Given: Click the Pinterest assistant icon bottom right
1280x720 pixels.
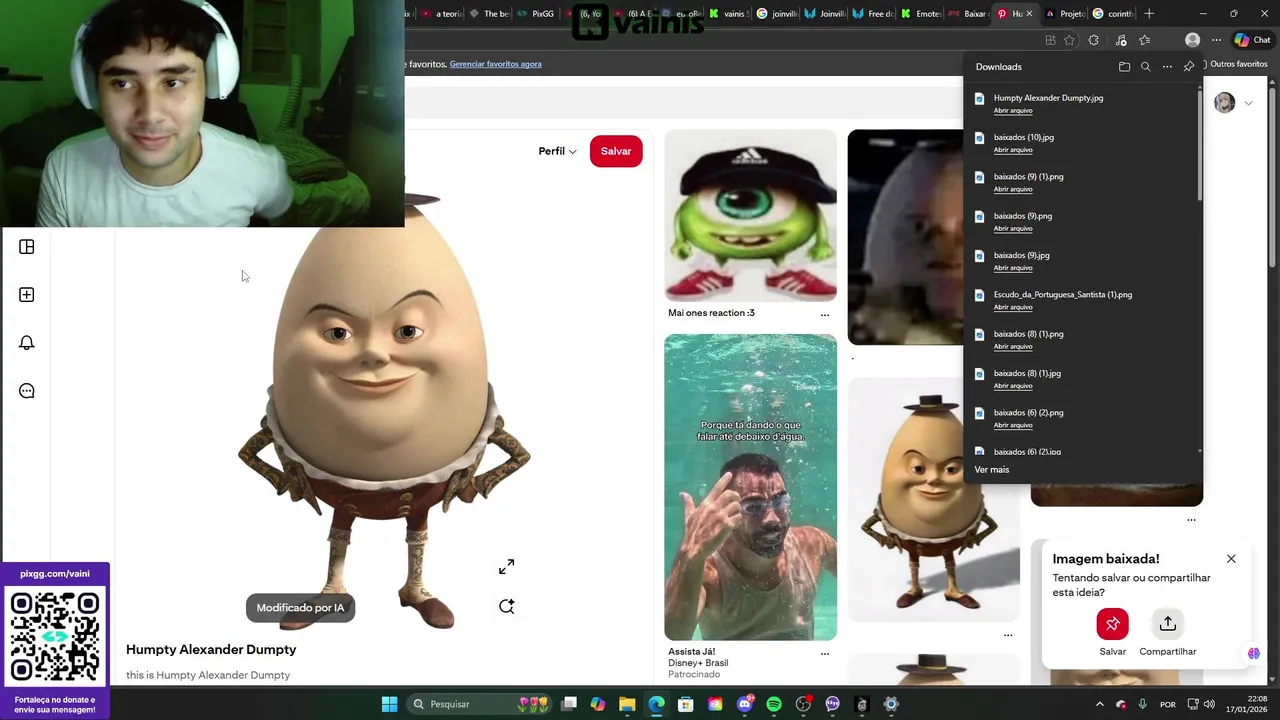Looking at the screenshot, I should coord(1254,653).
